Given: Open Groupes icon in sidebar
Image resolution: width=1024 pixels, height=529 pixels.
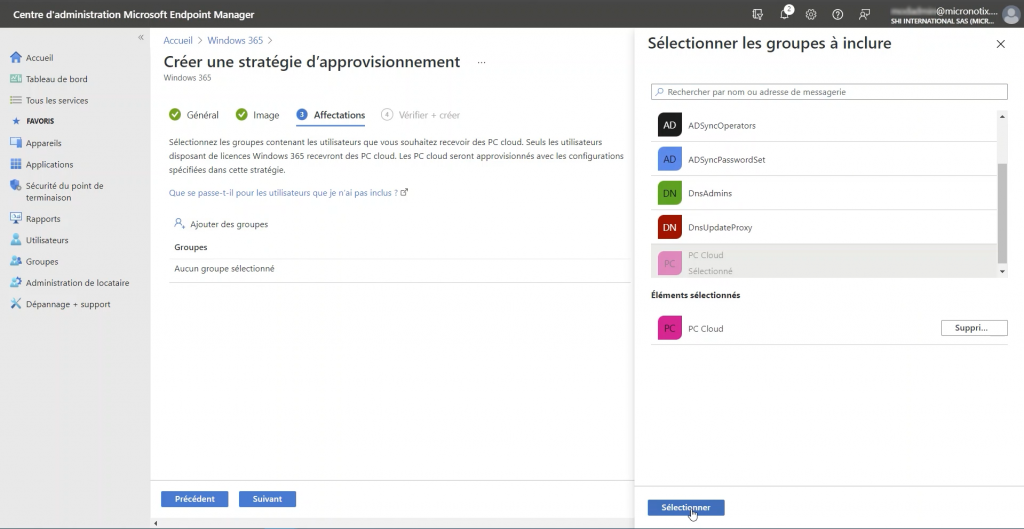Looking at the screenshot, I should pyautogui.click(x=16, y=261).
